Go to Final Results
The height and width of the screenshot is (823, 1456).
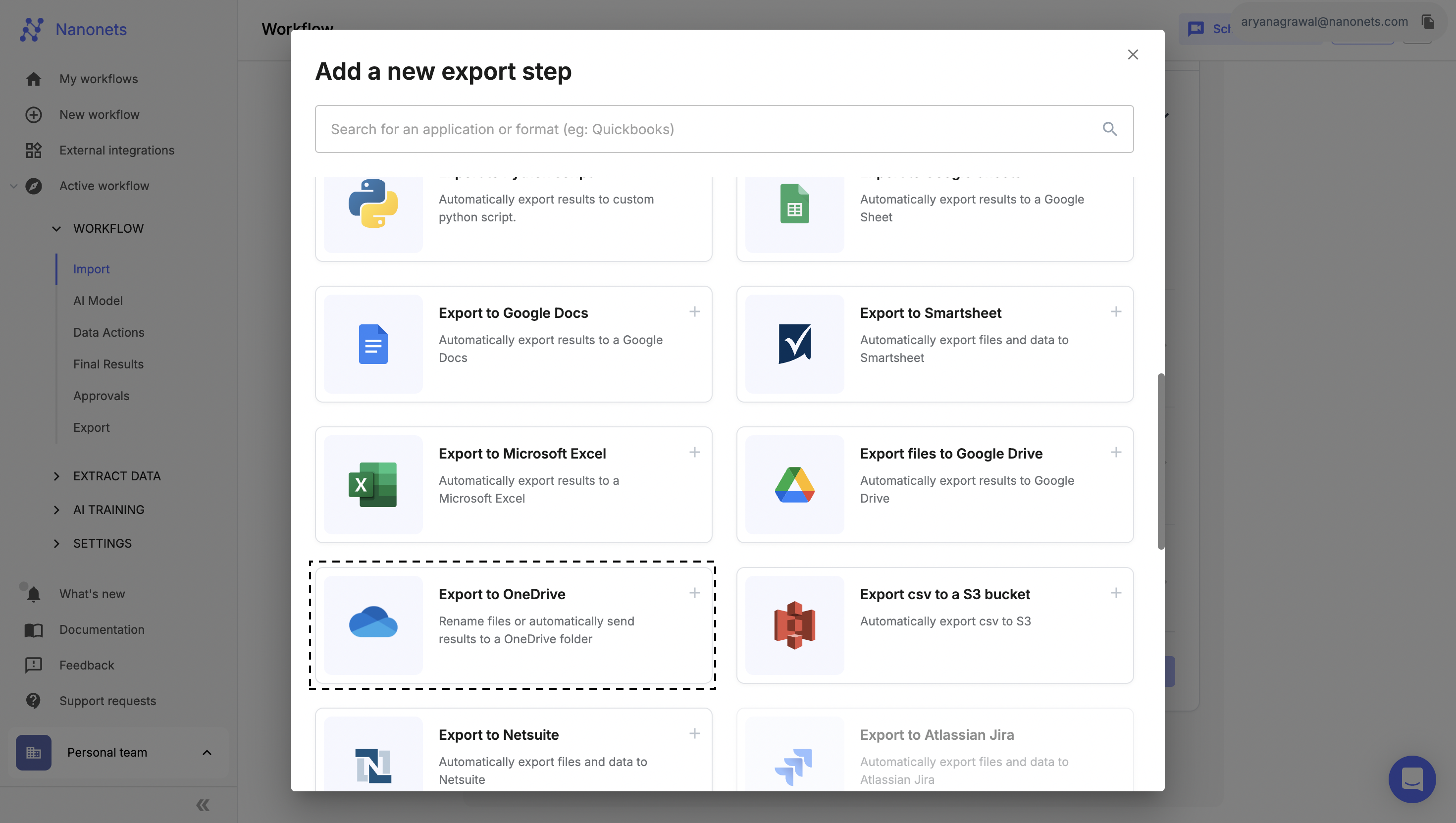click(108, 364)
